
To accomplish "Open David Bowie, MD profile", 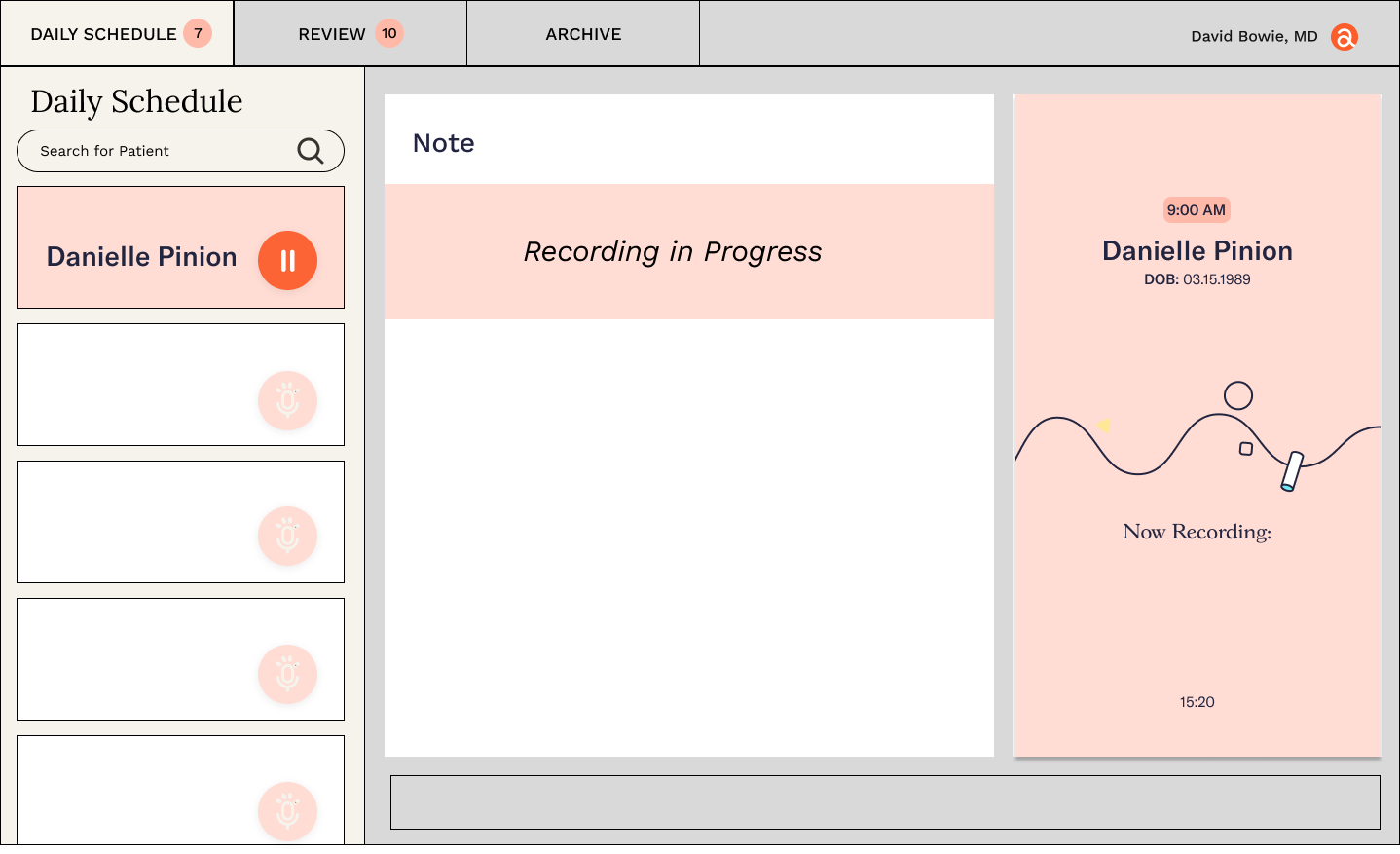I will point(1254,36).
